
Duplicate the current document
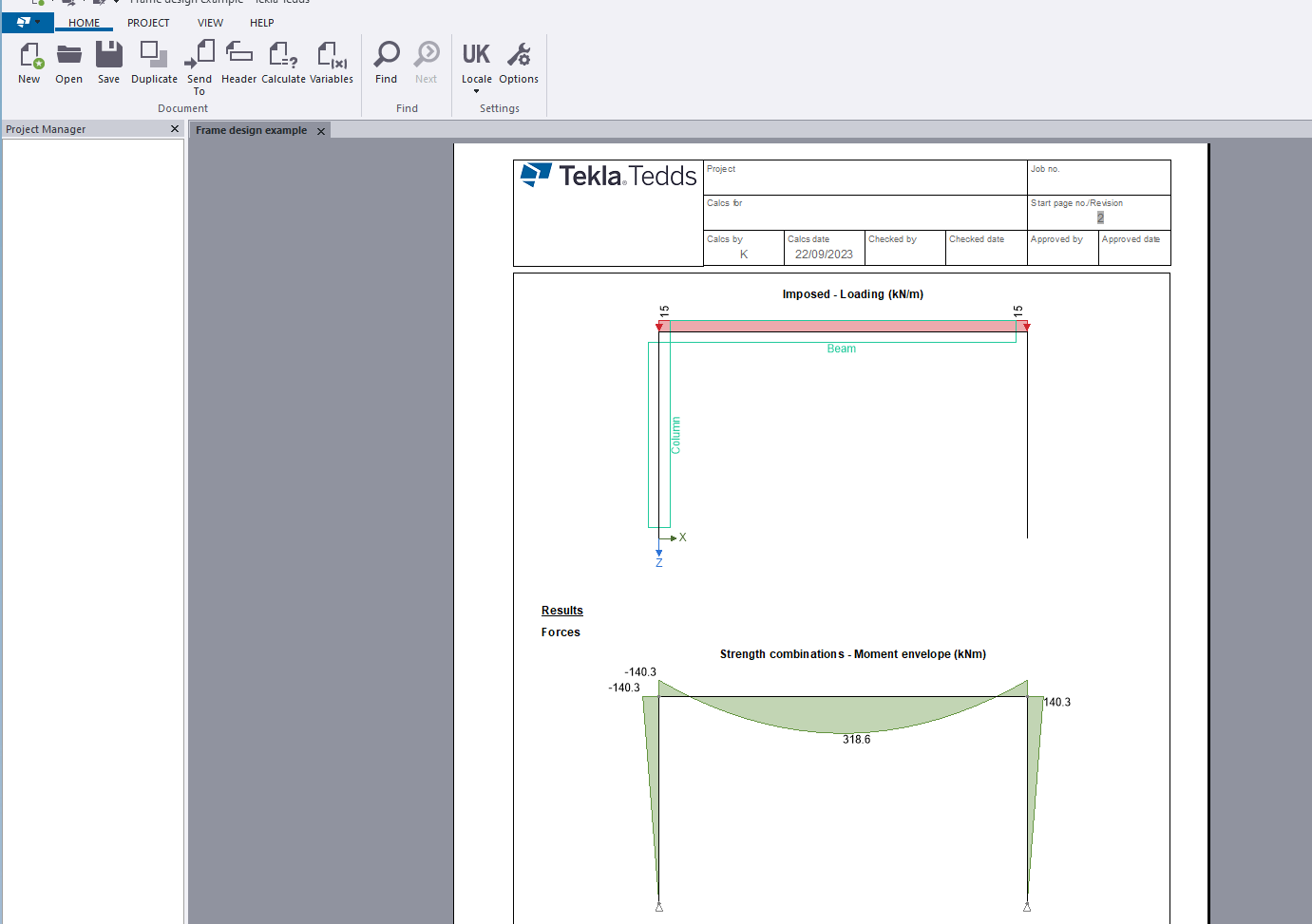[154, 63]
